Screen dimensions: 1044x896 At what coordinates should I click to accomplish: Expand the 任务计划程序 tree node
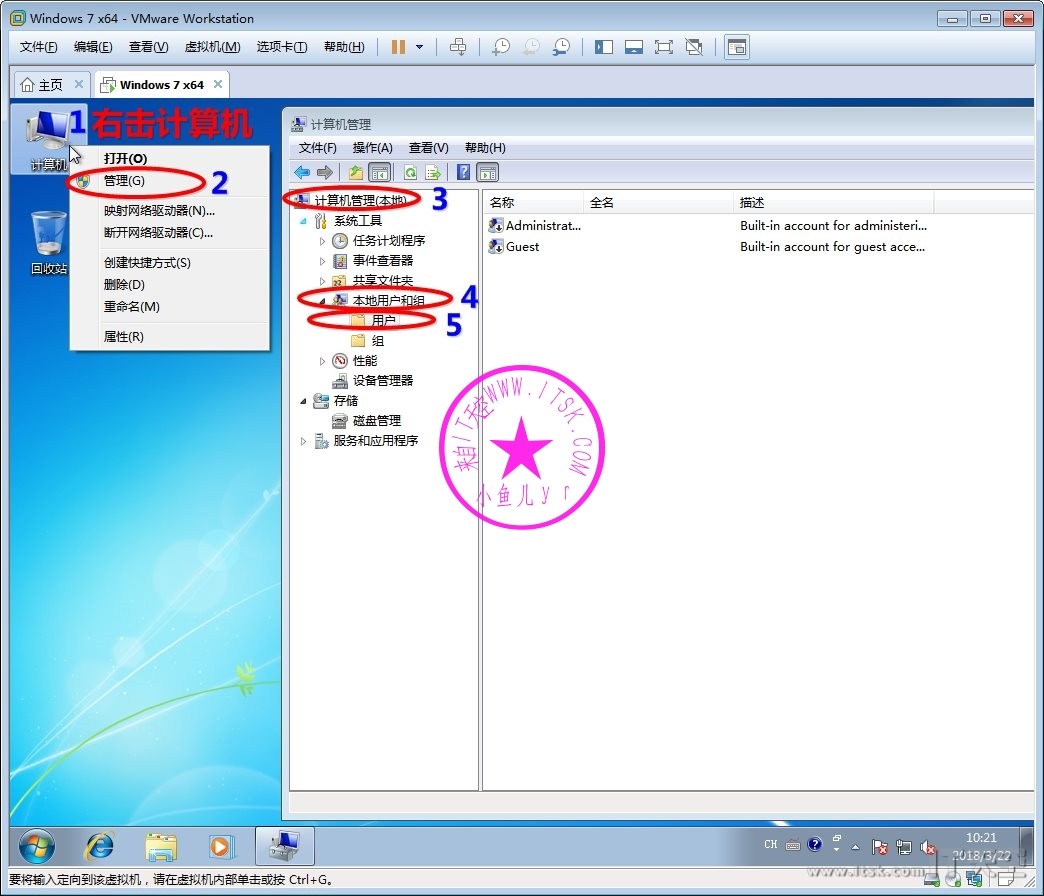[322, 241]
